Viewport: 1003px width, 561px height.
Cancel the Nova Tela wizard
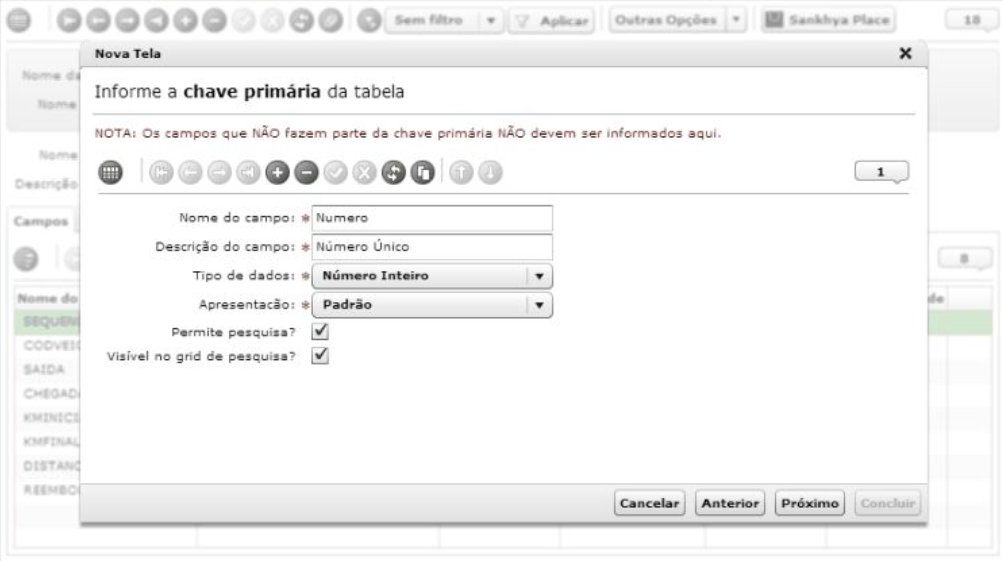pos(649,503)
